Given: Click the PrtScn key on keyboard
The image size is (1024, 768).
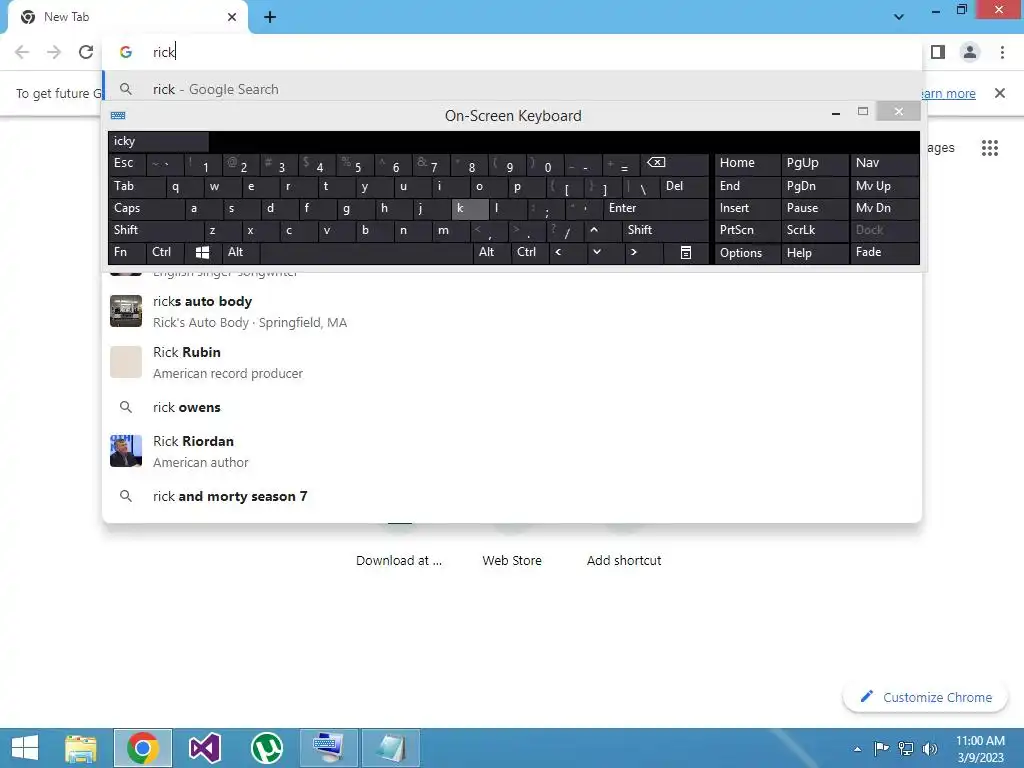Looking at the screenshot, I should pyautogui.click(x=747, y=230).
